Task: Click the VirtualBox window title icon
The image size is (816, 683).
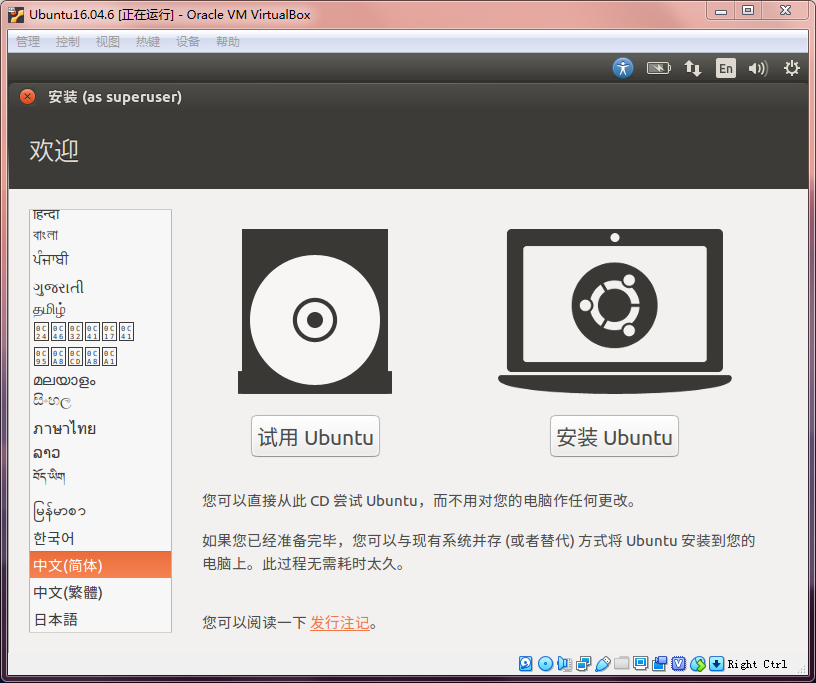Action: pos(16,15)
